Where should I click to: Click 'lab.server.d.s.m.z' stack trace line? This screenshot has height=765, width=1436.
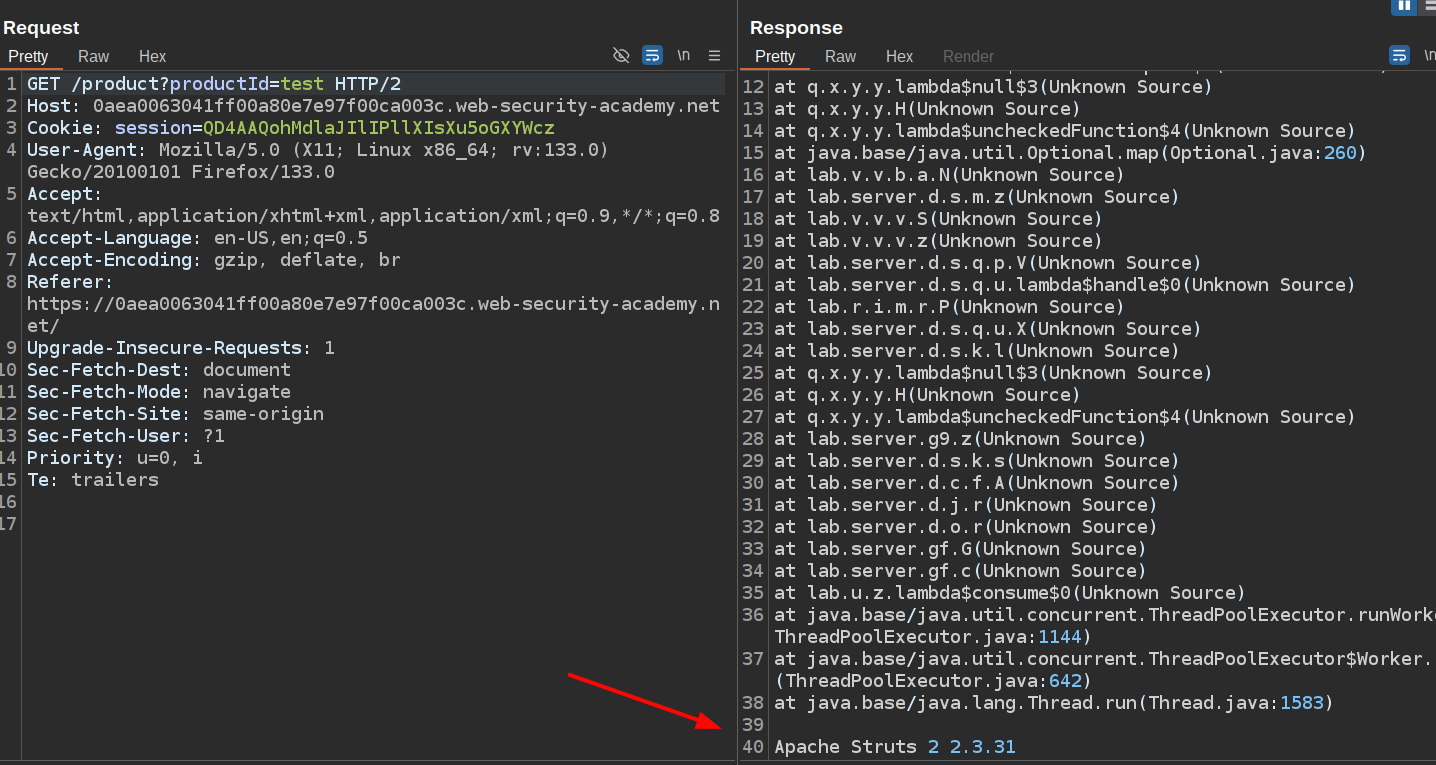(977, 197)
